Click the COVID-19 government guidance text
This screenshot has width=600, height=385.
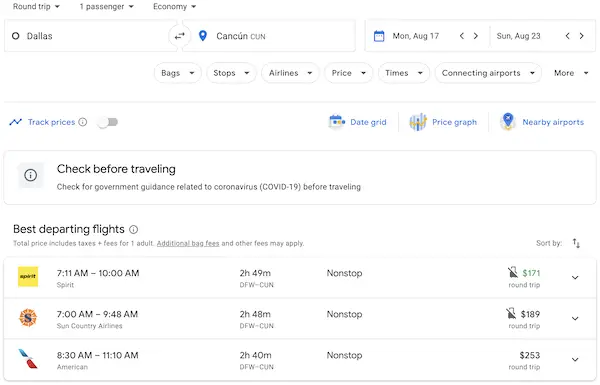click(x=209, y=187)
